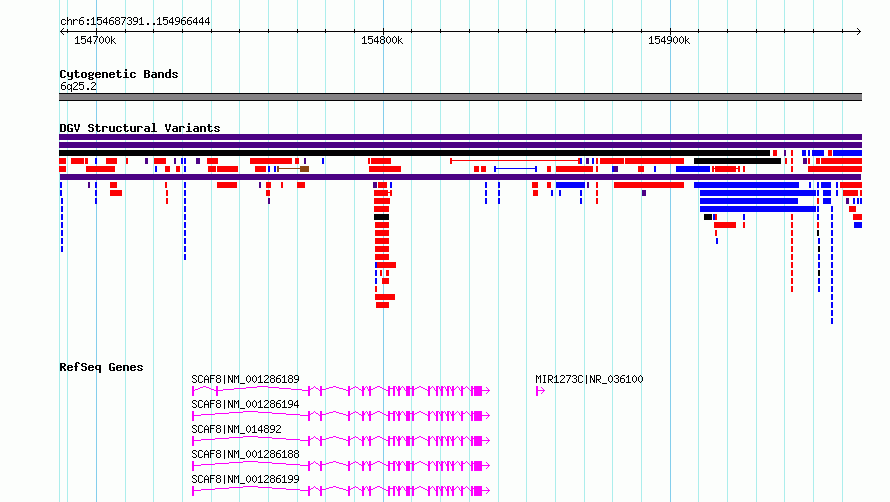
Task: Select the long thin red line variant with end caps
Action: (515, 161)
